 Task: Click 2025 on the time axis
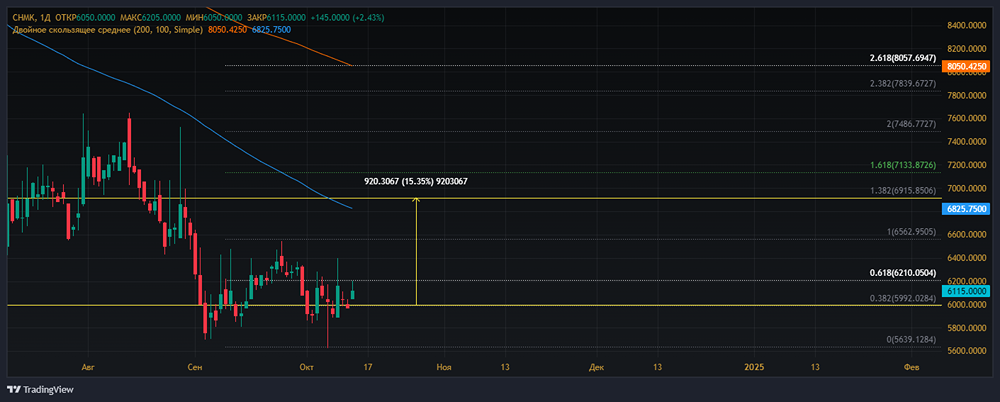coord(754,367)
